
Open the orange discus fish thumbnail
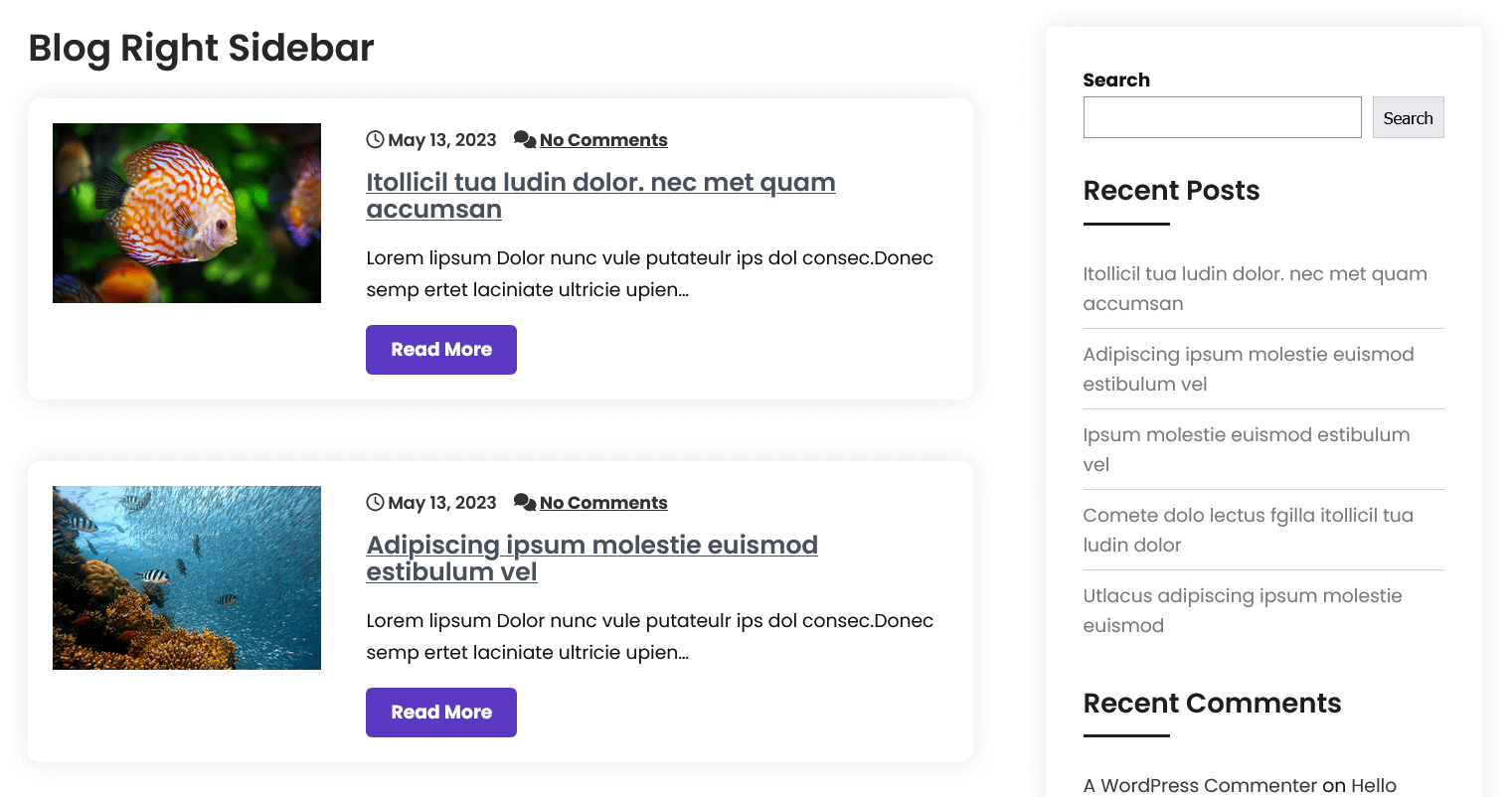point(187,213)
